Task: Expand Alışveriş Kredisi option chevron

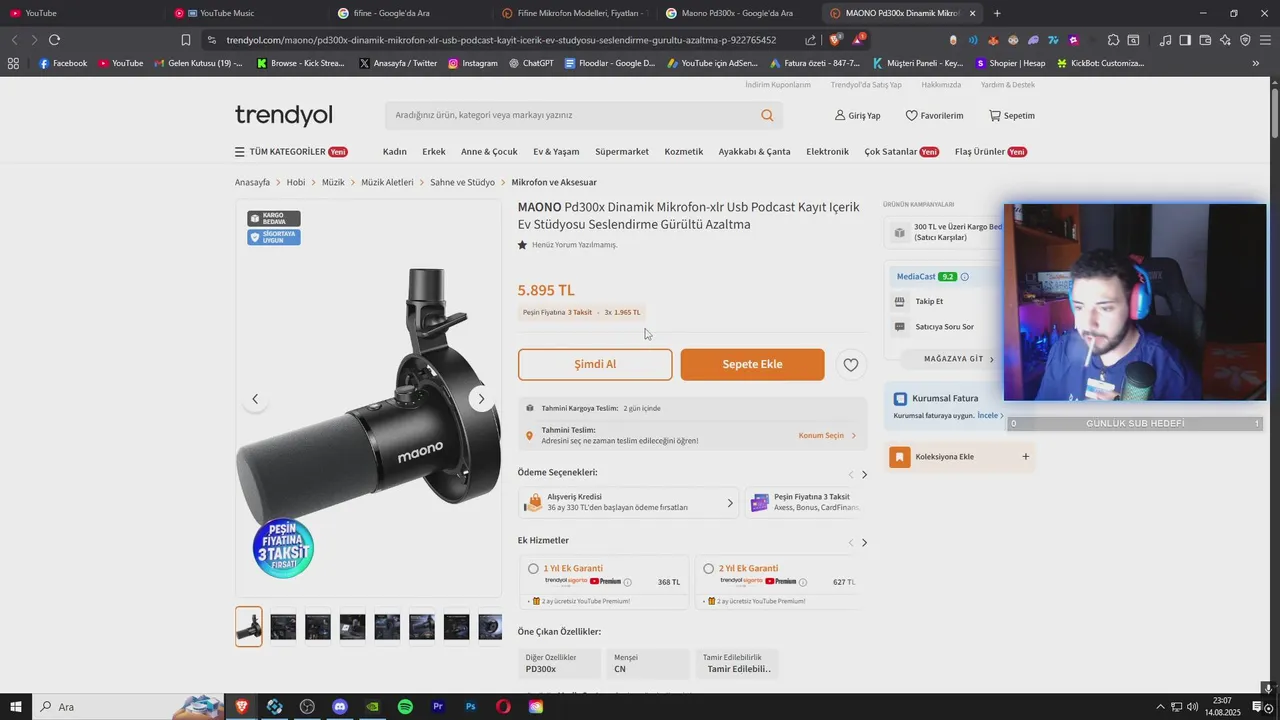Action: (730, 503)
